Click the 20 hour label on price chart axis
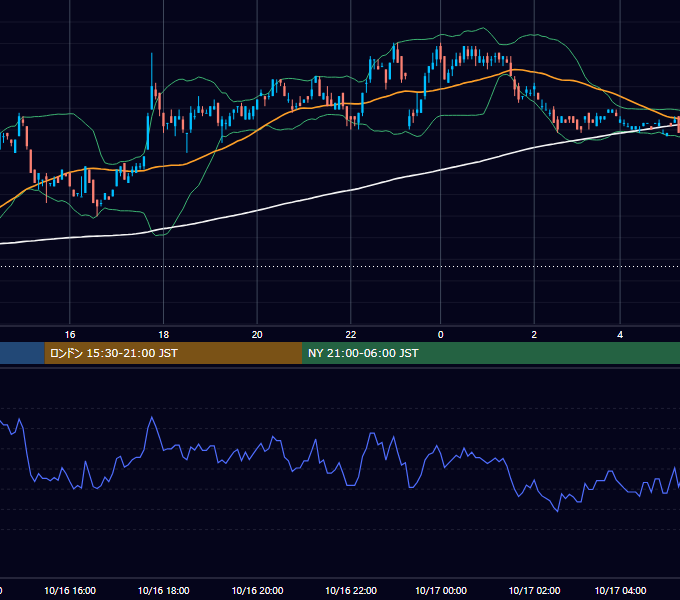Screen dimensions: 680x600 [257, 335]
